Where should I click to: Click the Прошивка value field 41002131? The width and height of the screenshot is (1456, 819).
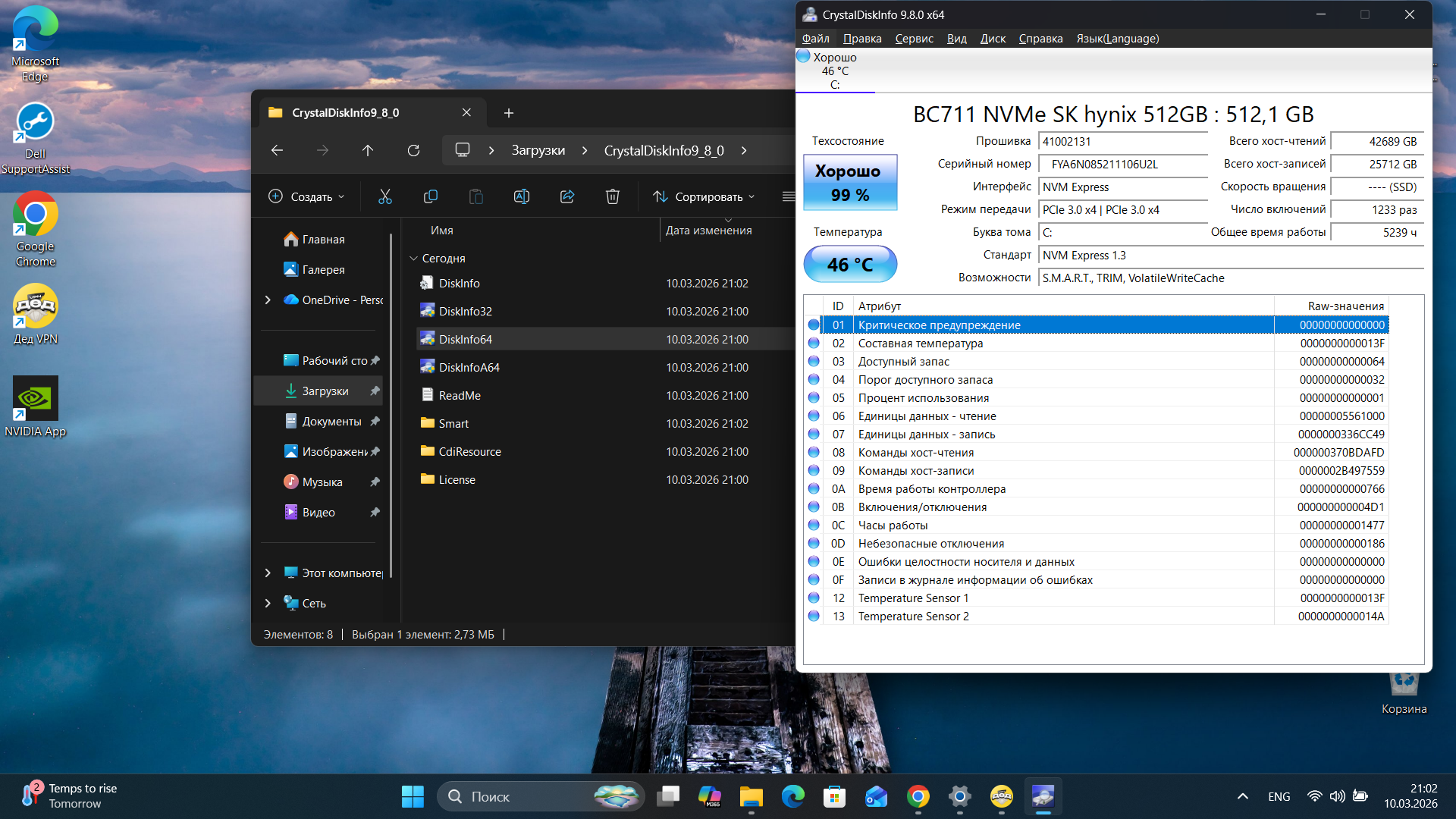pos(1122,142)
